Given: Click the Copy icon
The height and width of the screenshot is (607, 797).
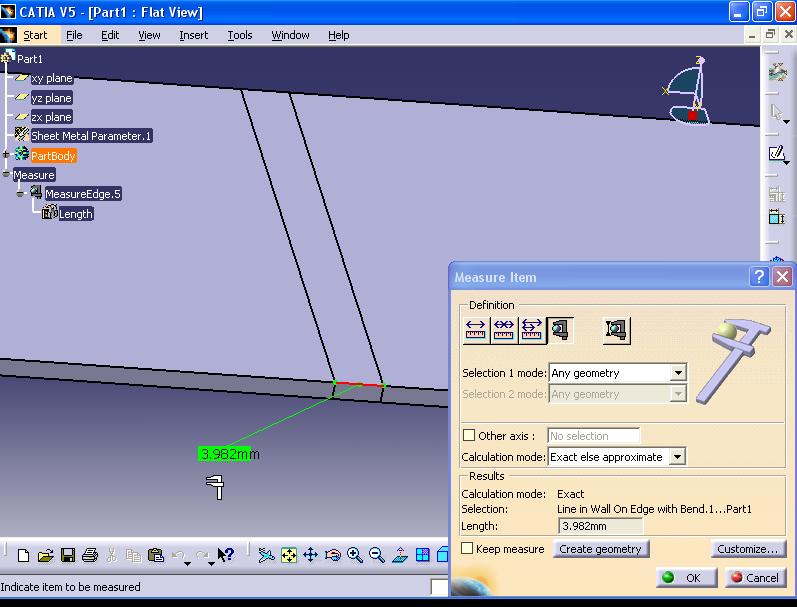Looking at the screenshot, I should click(x=133, y=555).
